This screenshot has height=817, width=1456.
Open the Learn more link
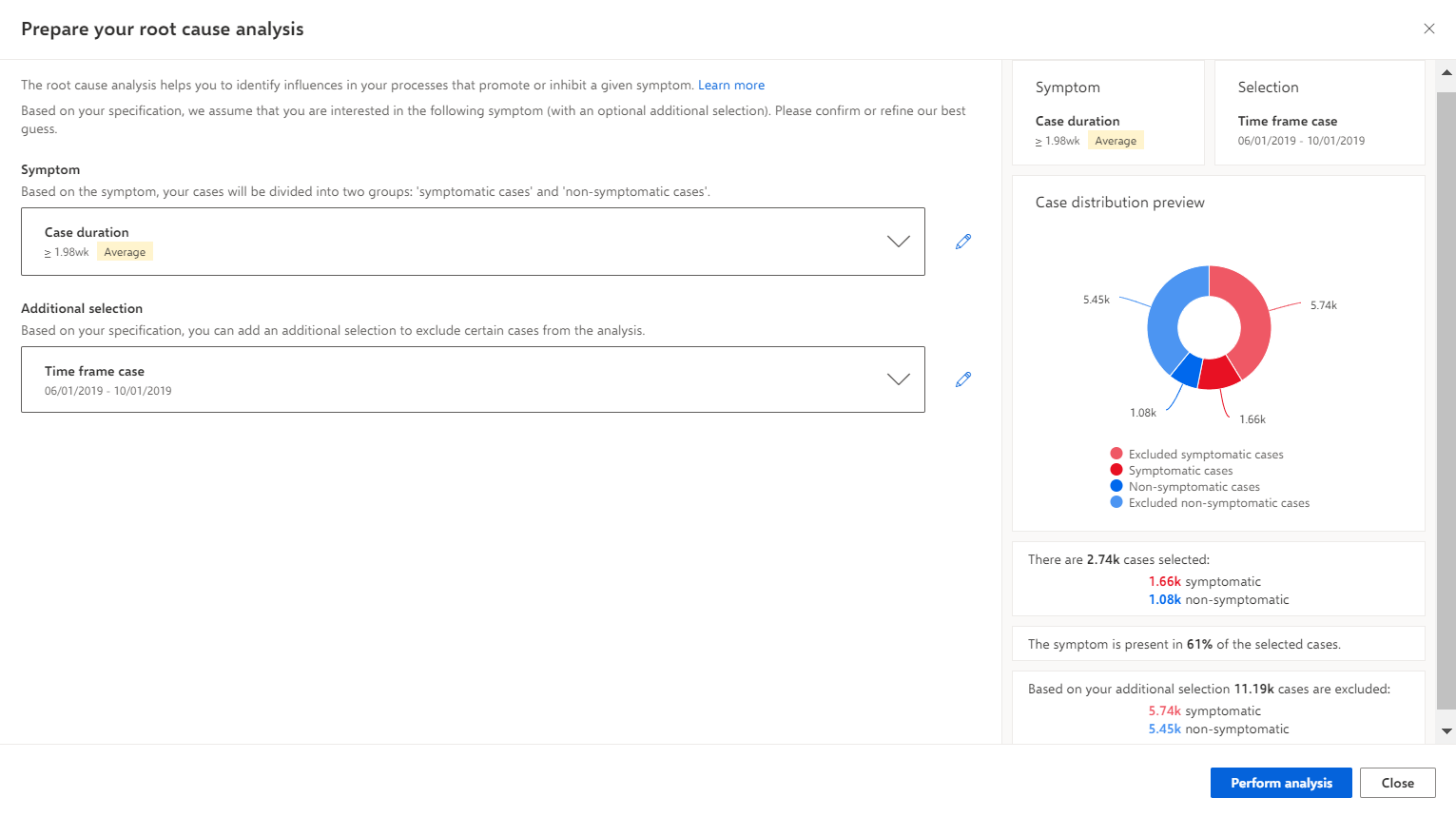pos(731,85)
